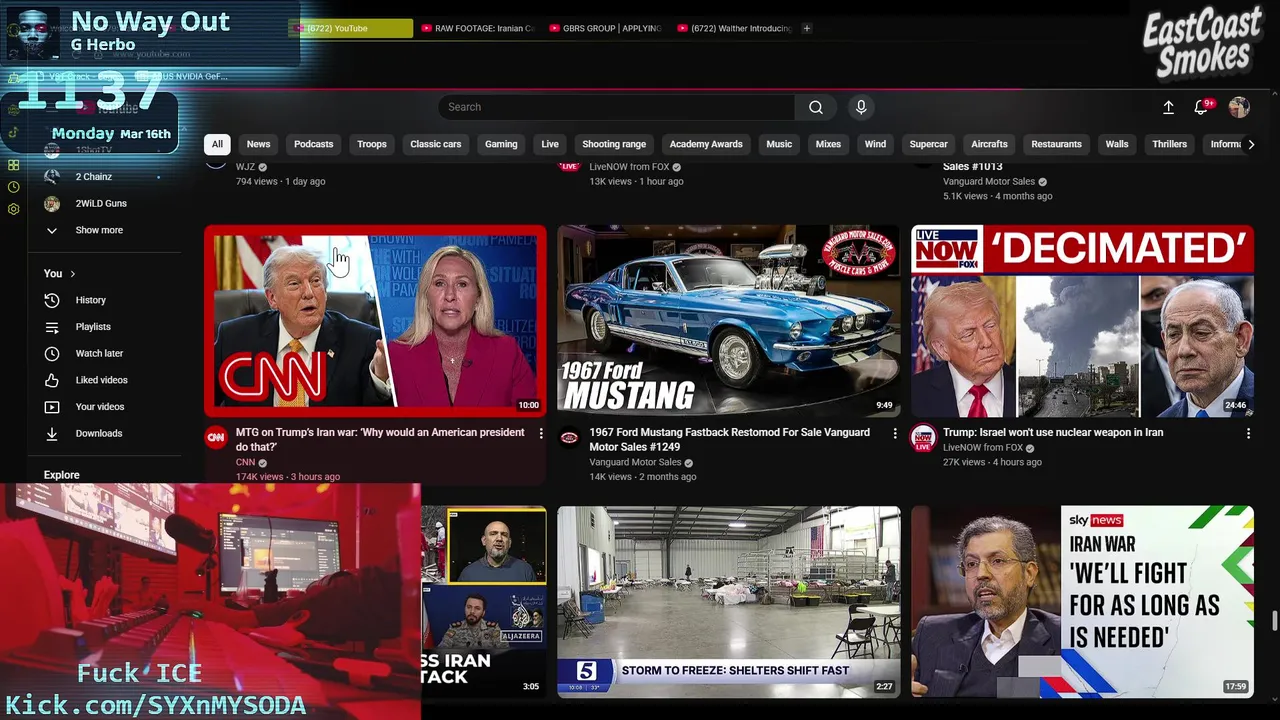
Task: Activate voice search microphone icon
Action: [x=861, y=107]
